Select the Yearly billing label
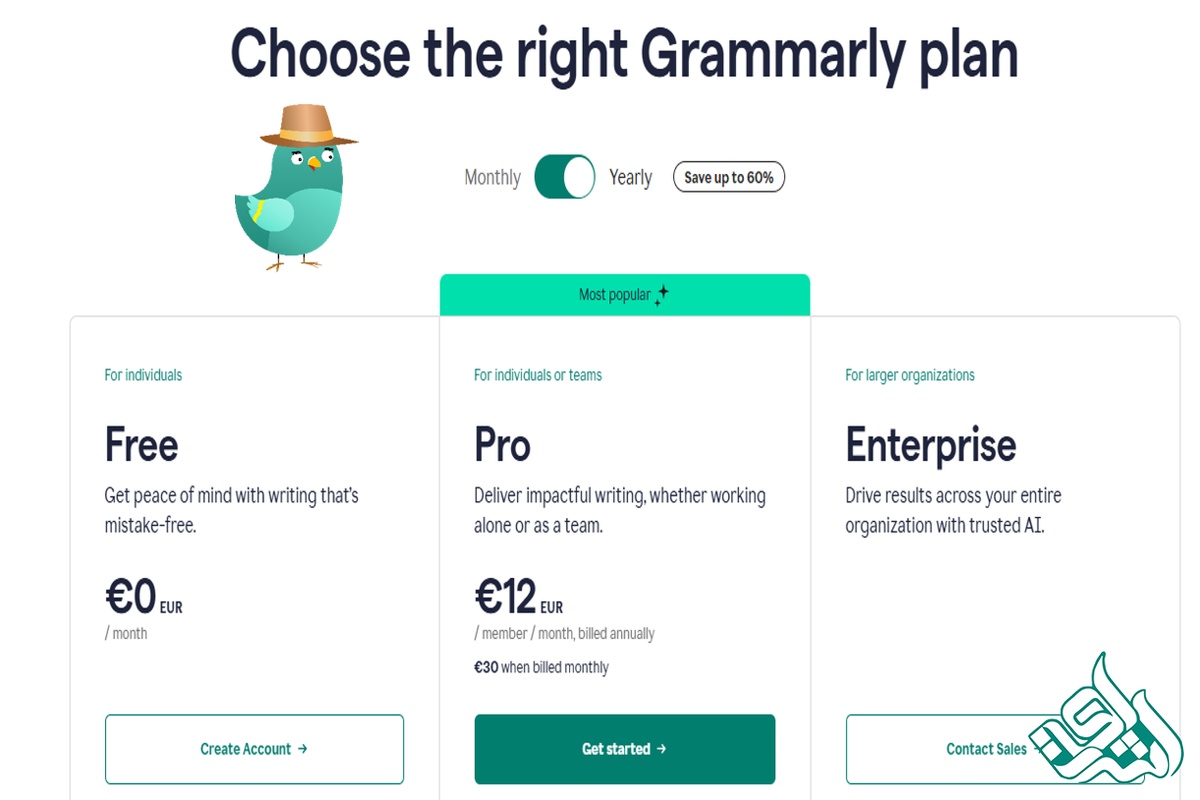1200x800 pixels. 630,177
